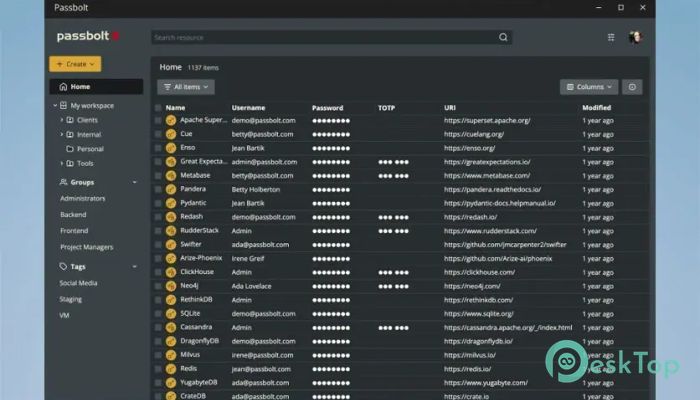Click the Redash resource icon
This screenshot has width=700, height=400.
coord(171,217)
